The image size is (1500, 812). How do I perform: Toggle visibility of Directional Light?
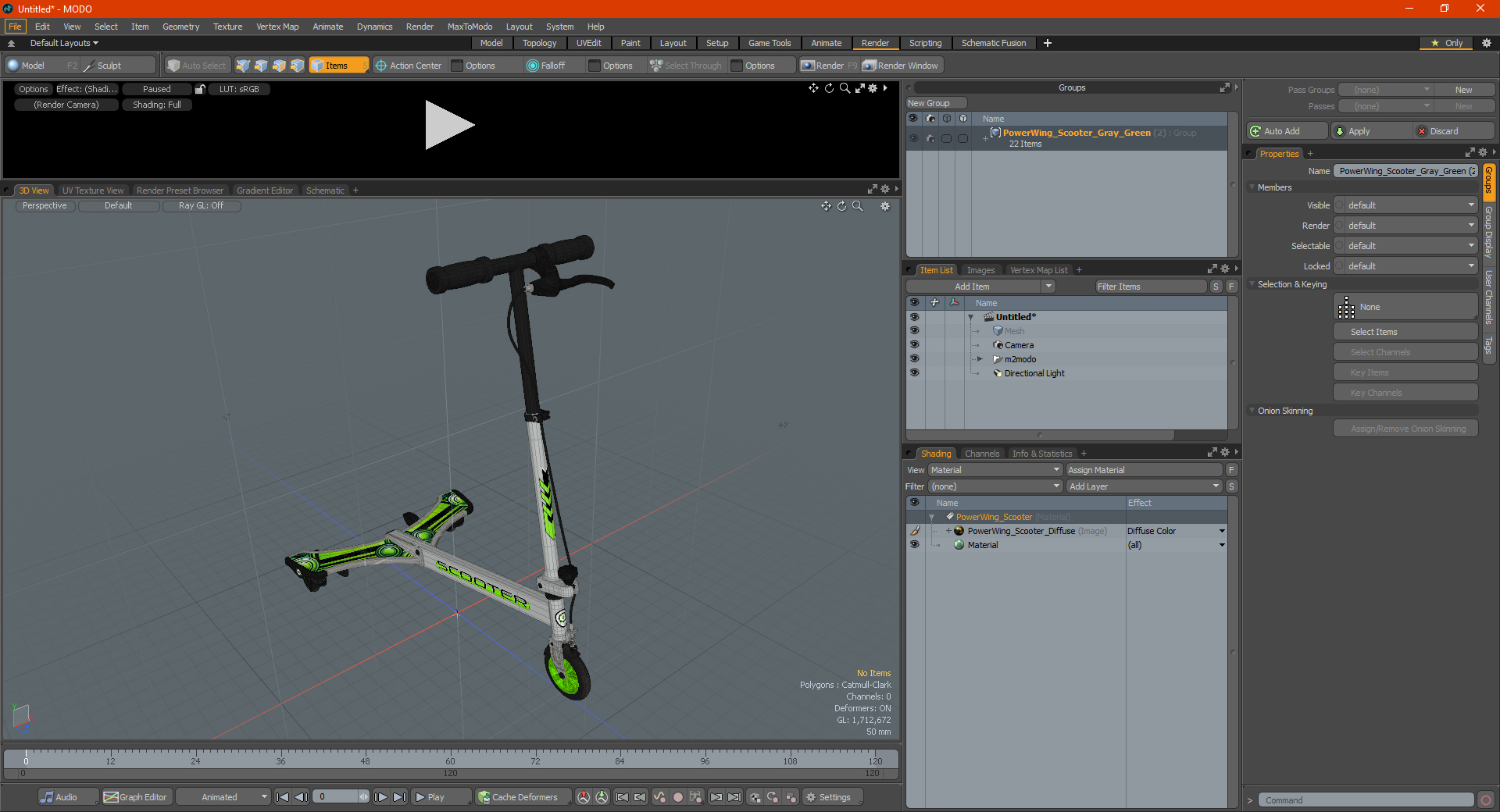914,372
